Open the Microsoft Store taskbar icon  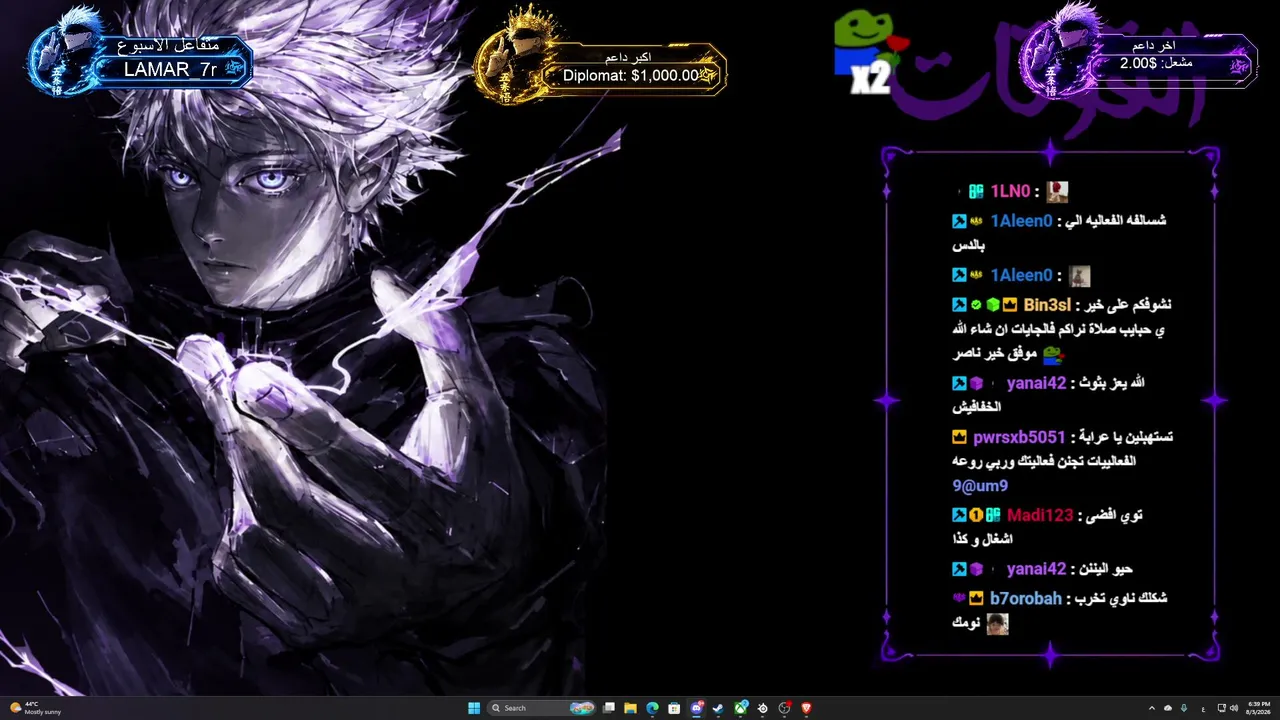(675, 708)
